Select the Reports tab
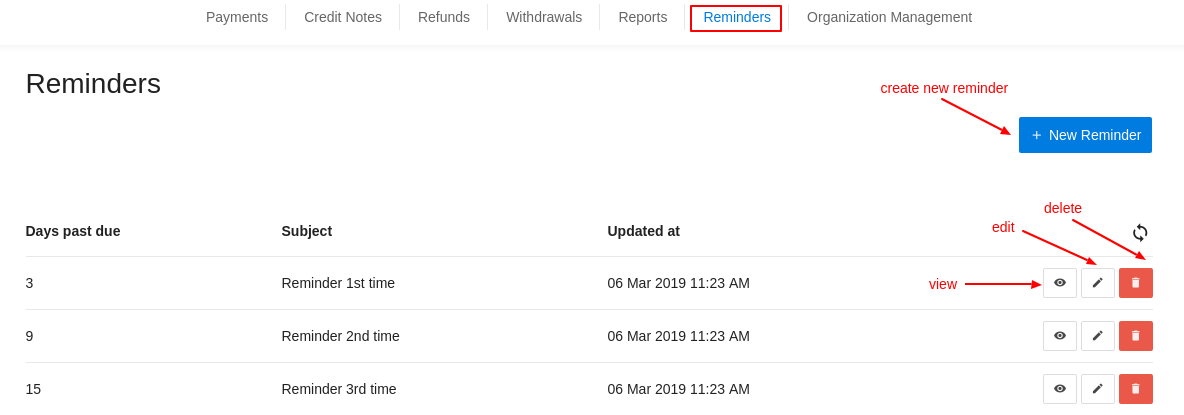1184x415 pixels. point(643,17)
